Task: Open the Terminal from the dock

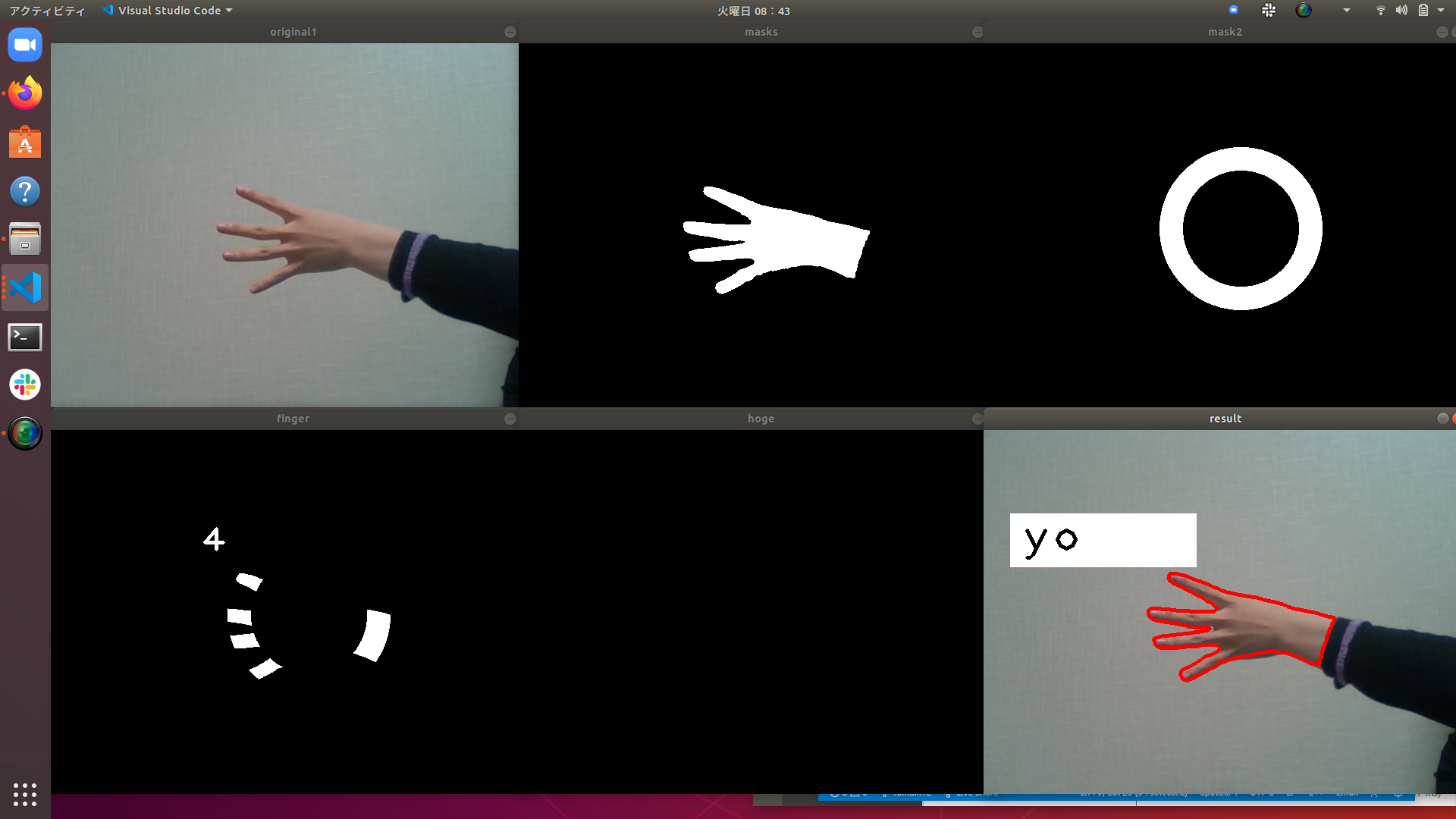Action: coord(25,337)
